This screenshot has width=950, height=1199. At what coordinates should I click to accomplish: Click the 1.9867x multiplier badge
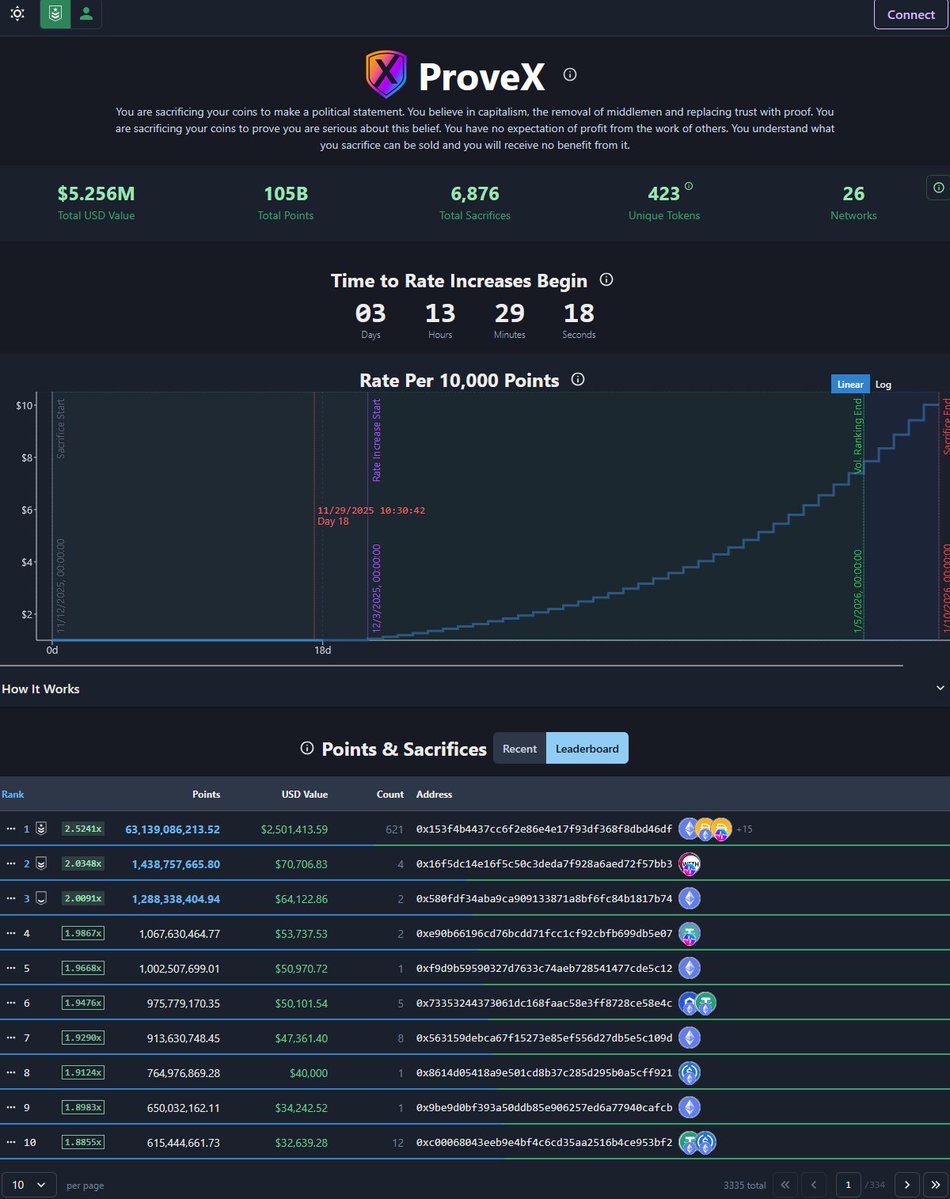[83, 933]
